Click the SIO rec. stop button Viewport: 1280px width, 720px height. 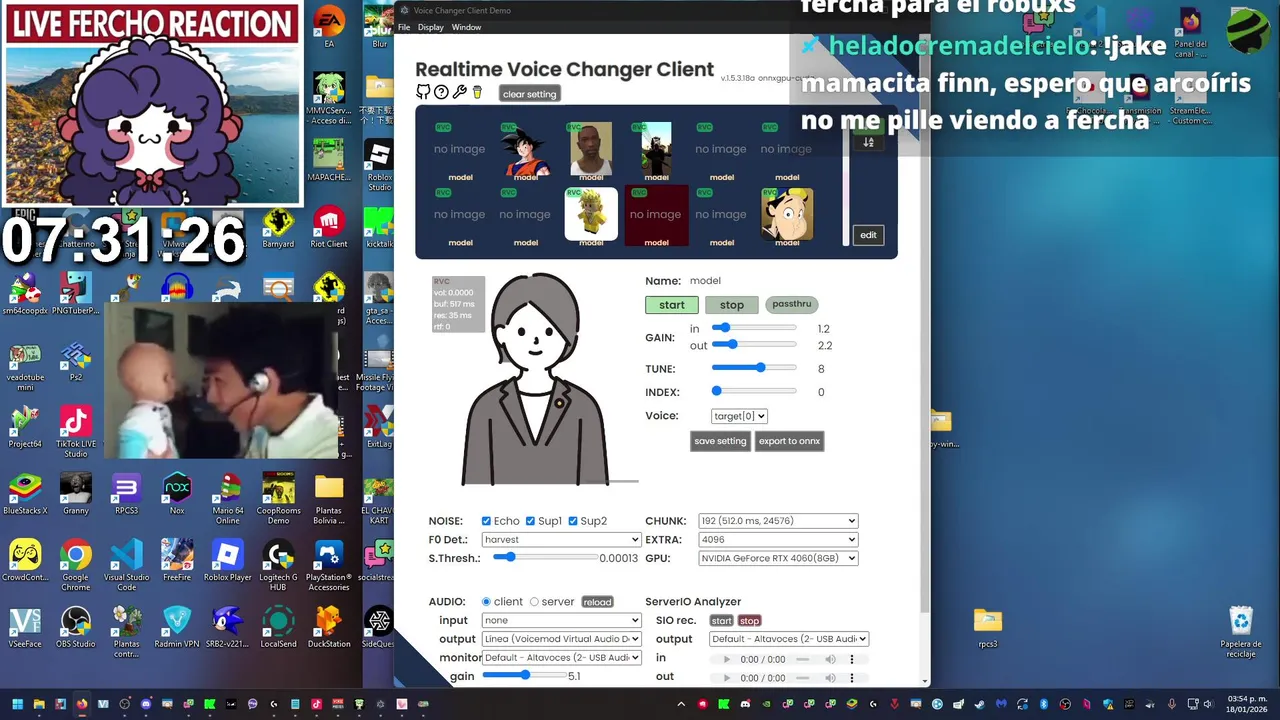click(x=749, y=621)
